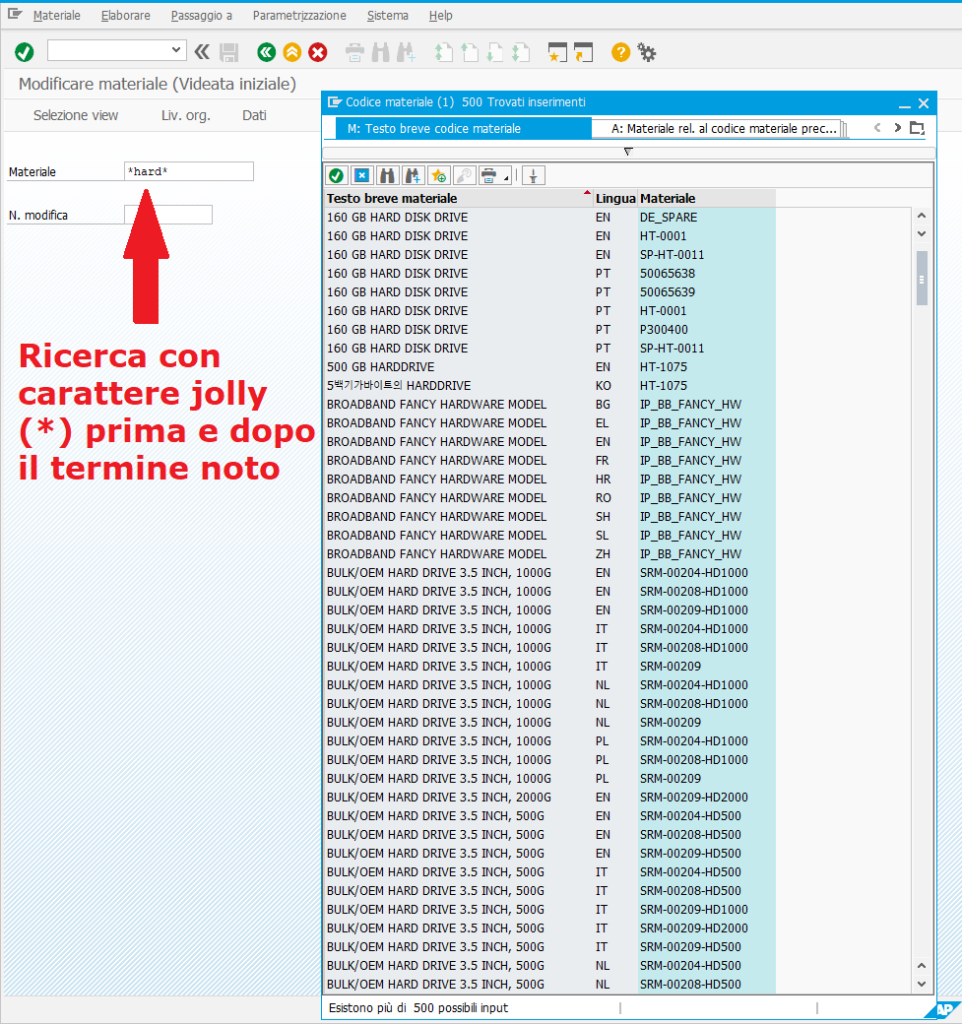This screenshot has width=962, height=1024.
Task: Click the yellow Exit button
Action: click(x=292, y=52)
